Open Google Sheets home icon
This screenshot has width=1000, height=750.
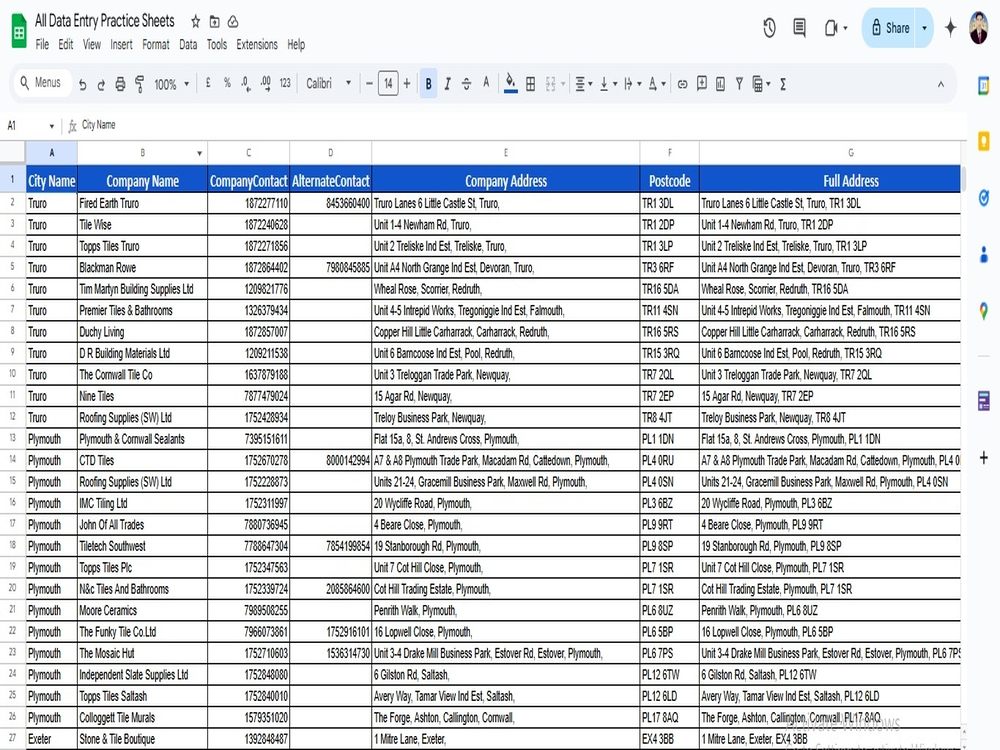19,31
